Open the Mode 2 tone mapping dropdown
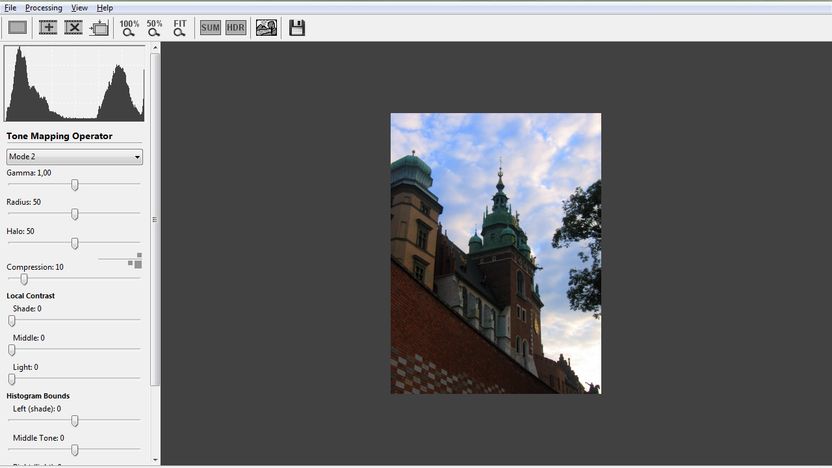The image size is (832, 468). 74,157
